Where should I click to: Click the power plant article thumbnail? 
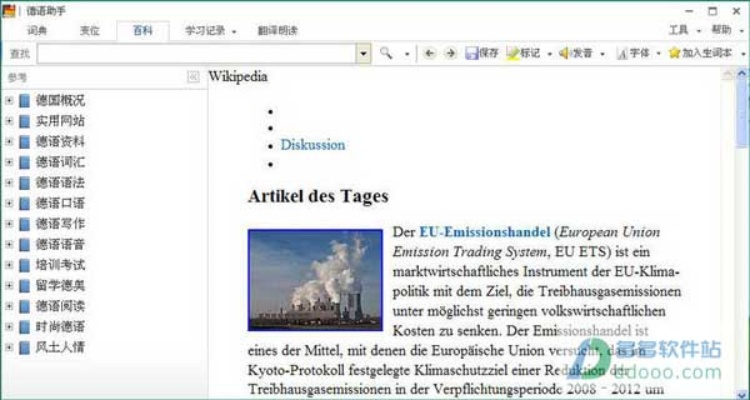tap(315, 280)
